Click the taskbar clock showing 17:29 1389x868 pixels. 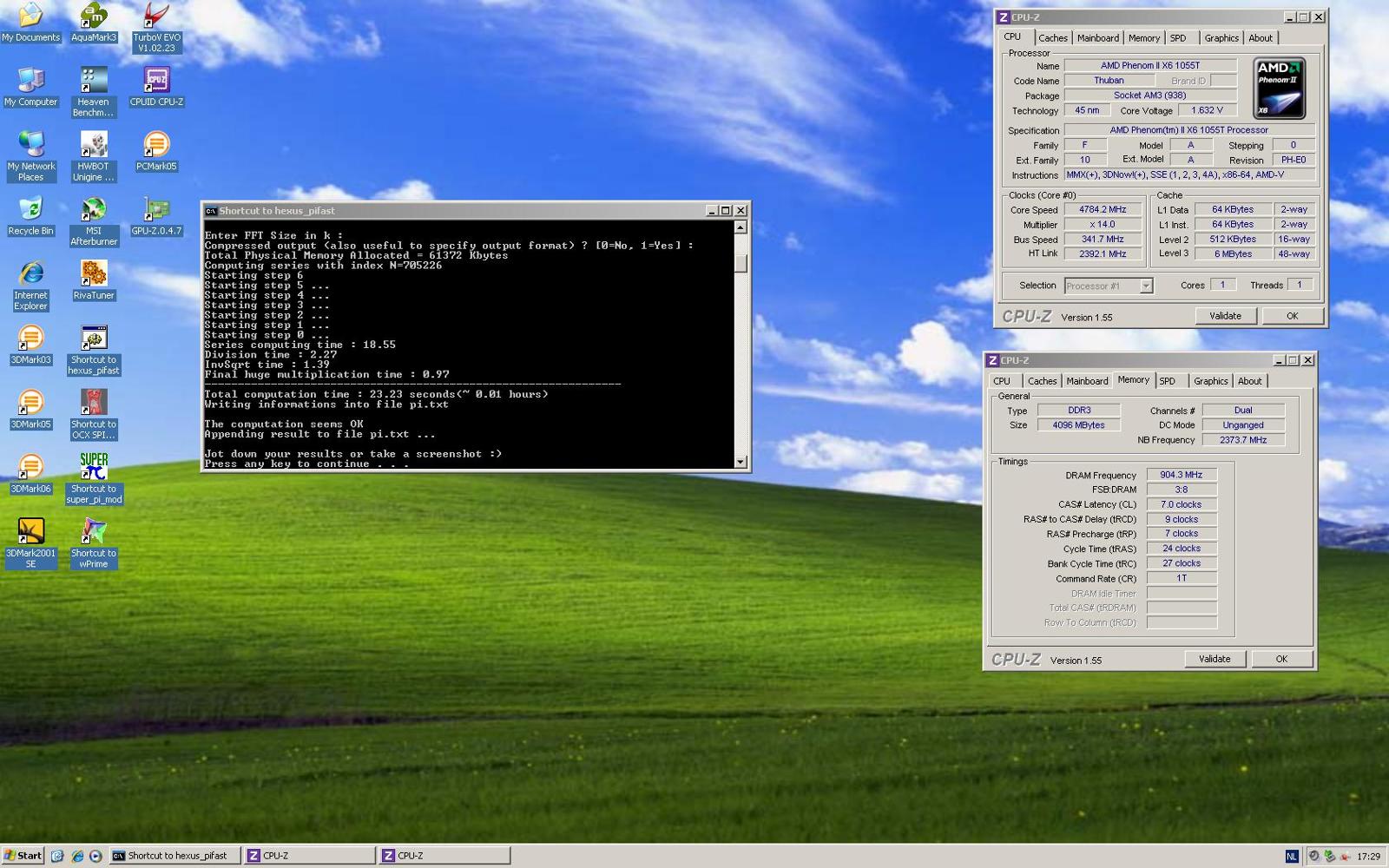[x=1368, y=856]
